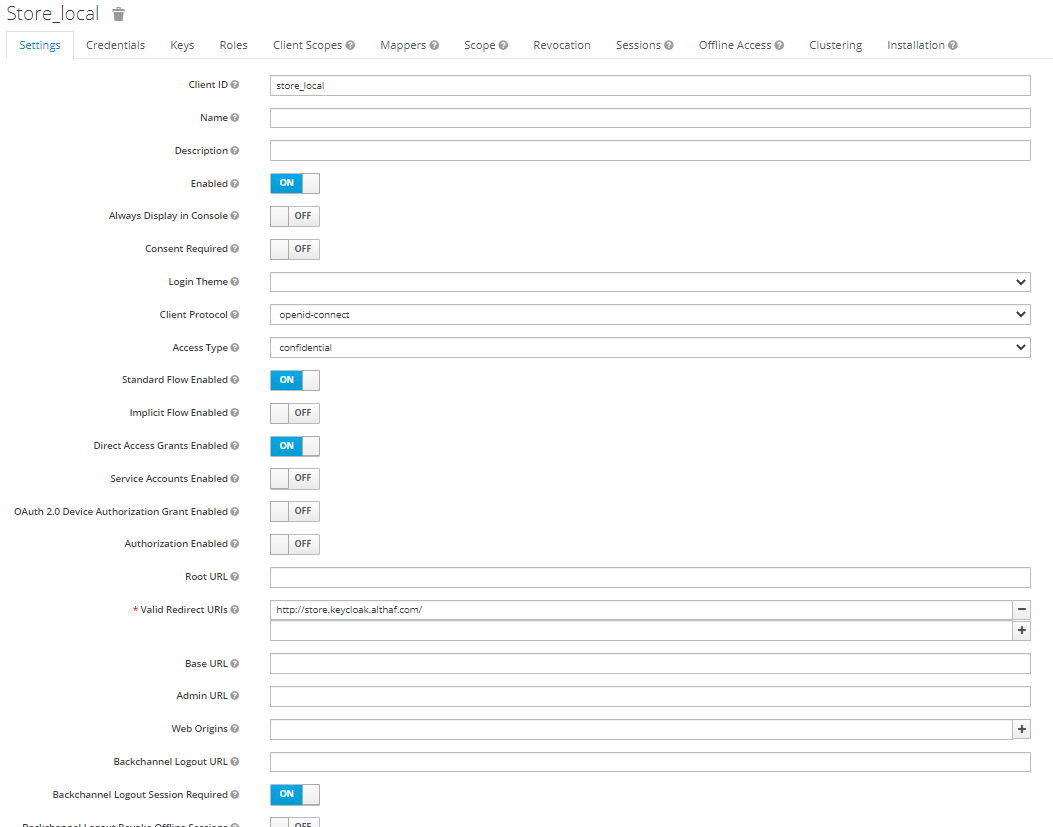
Task: Open the help tooltip for Service Accounts Enabled
Action: click(x=234, y=478)
